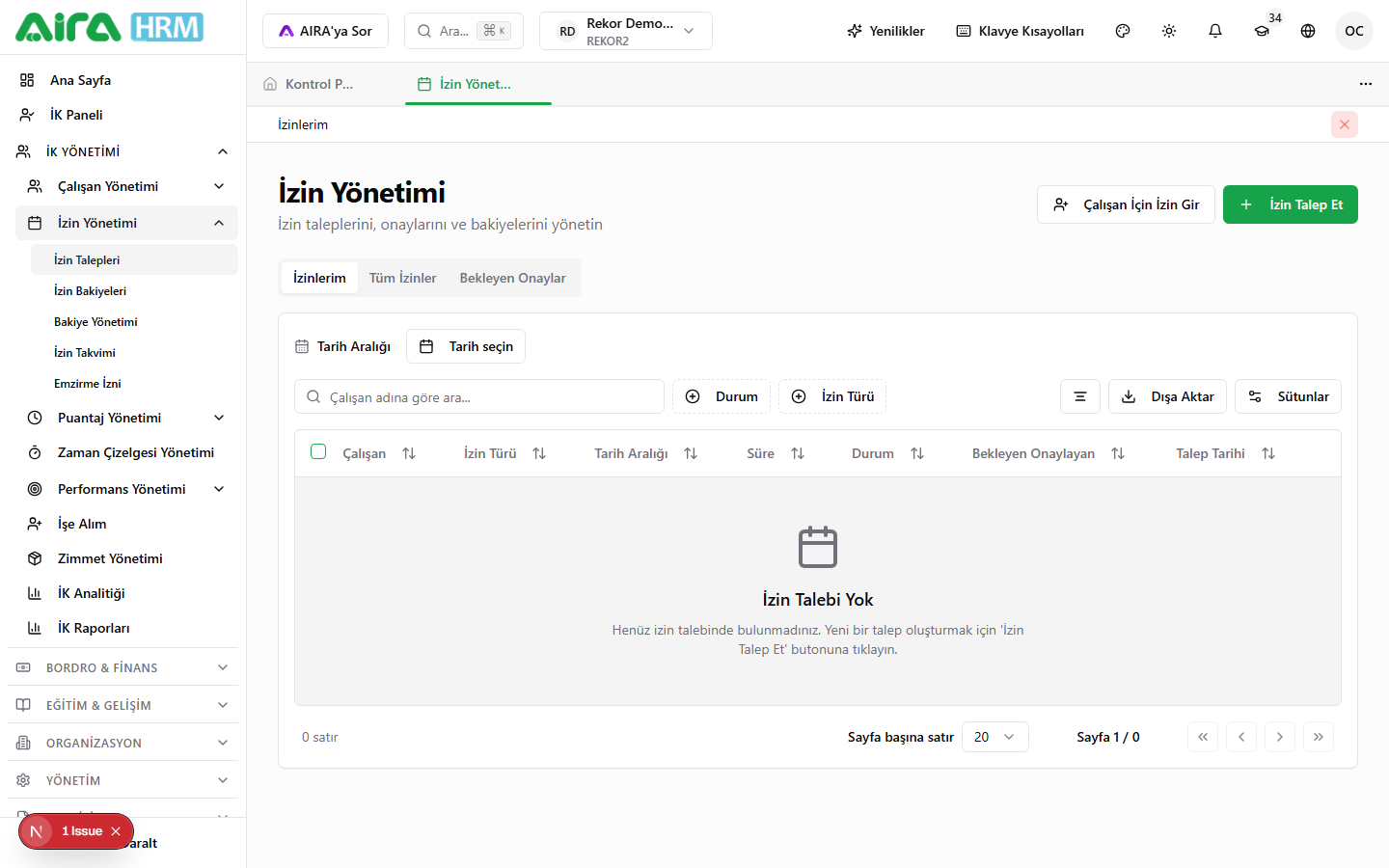Sort by İzin Türü column arrows

(539, 453)
